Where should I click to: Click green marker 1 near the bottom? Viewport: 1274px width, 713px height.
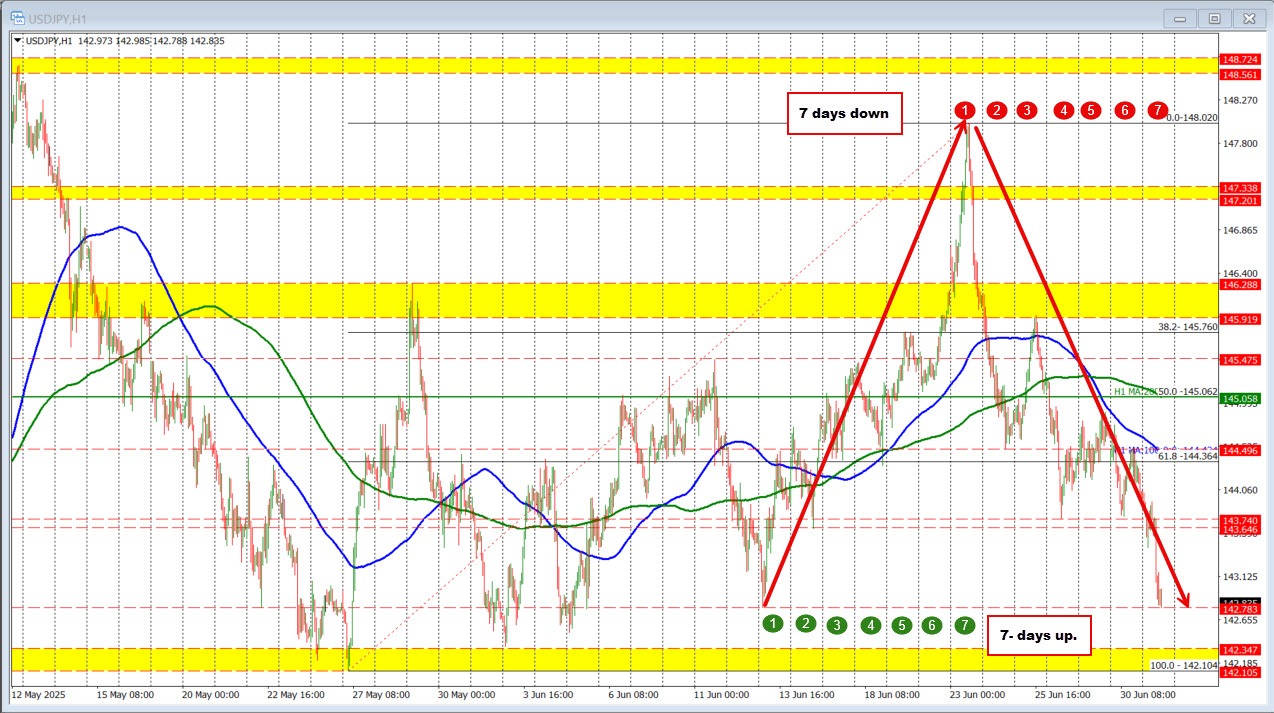coord(771,623)
